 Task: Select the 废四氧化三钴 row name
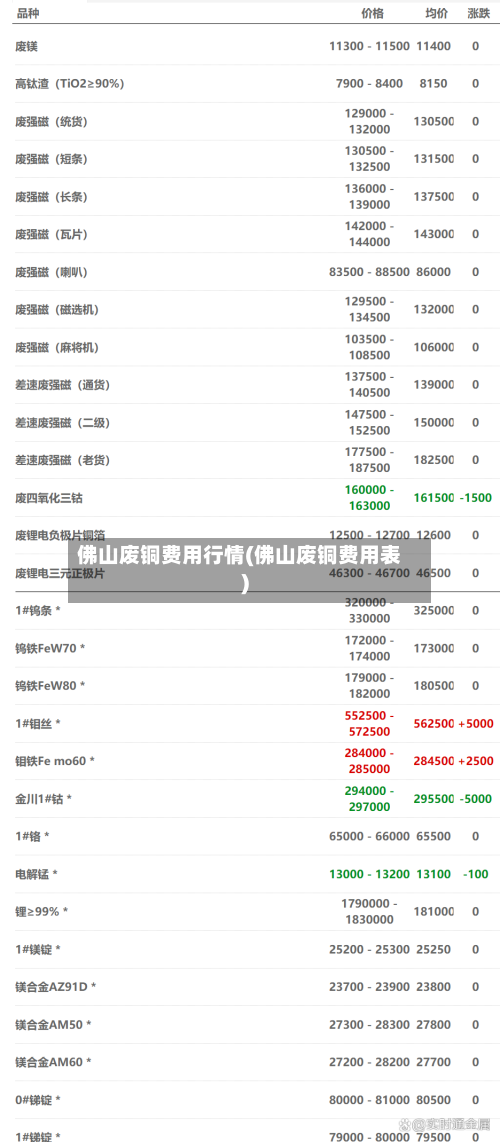49,498
